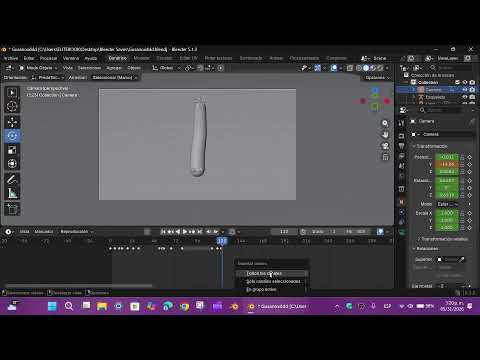Viewport: 480px width, 360px height.
Task: Click the red X axis on the navigation gizmo
Action: coord(387,101)
